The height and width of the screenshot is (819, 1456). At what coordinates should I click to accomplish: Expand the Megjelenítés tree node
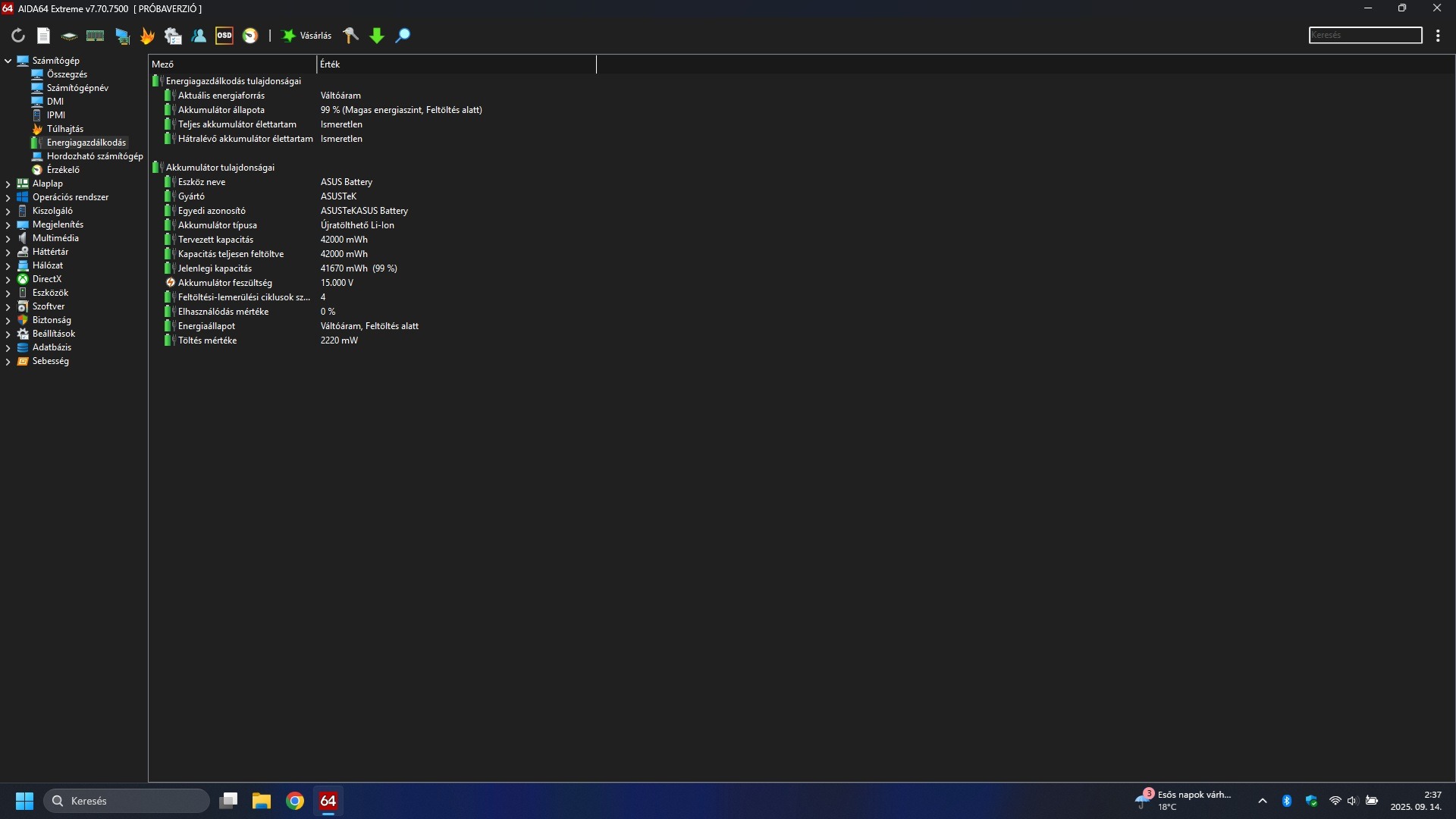tap(8, 224)
